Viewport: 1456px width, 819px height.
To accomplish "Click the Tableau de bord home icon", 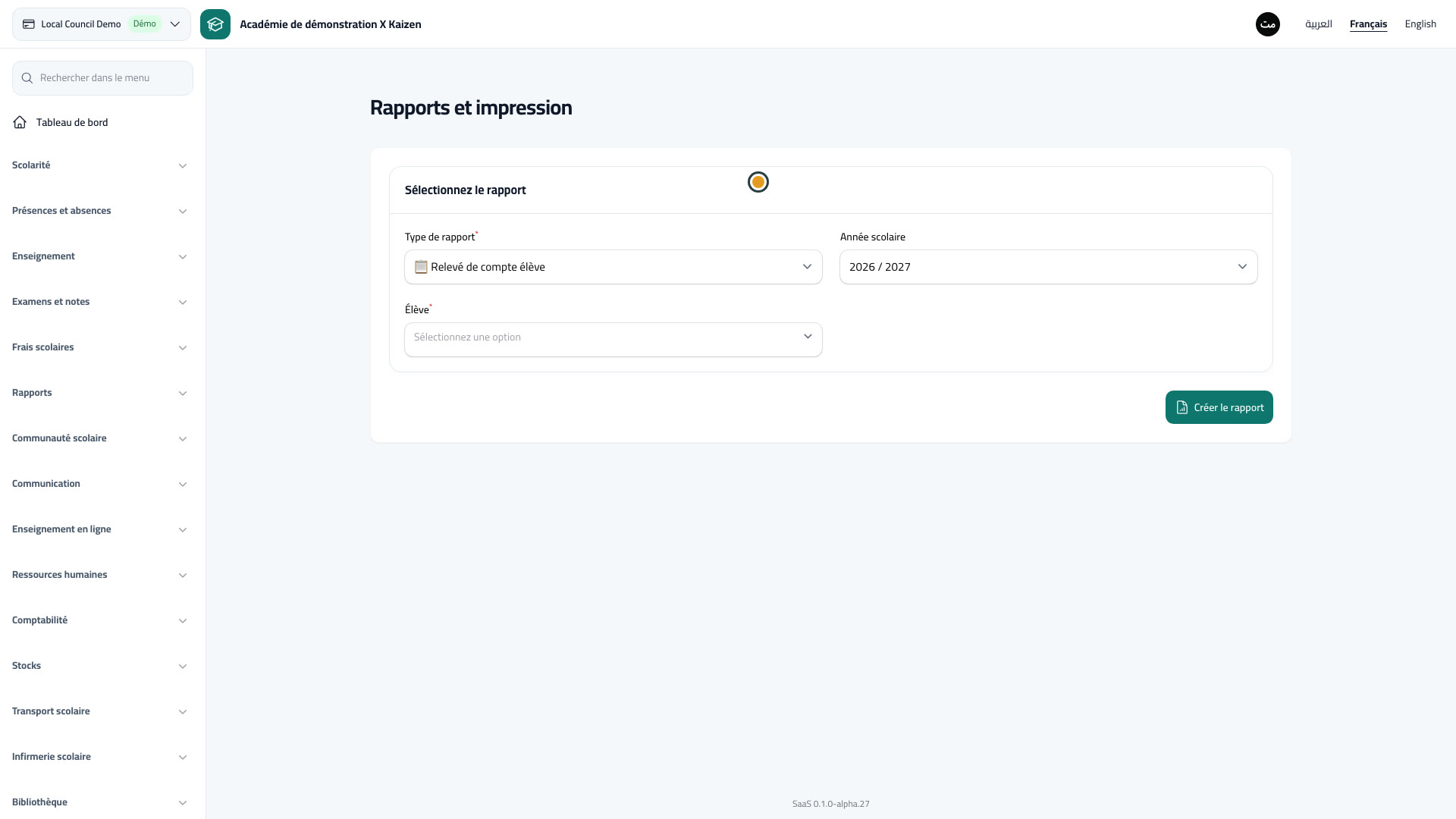I will 20,122.
